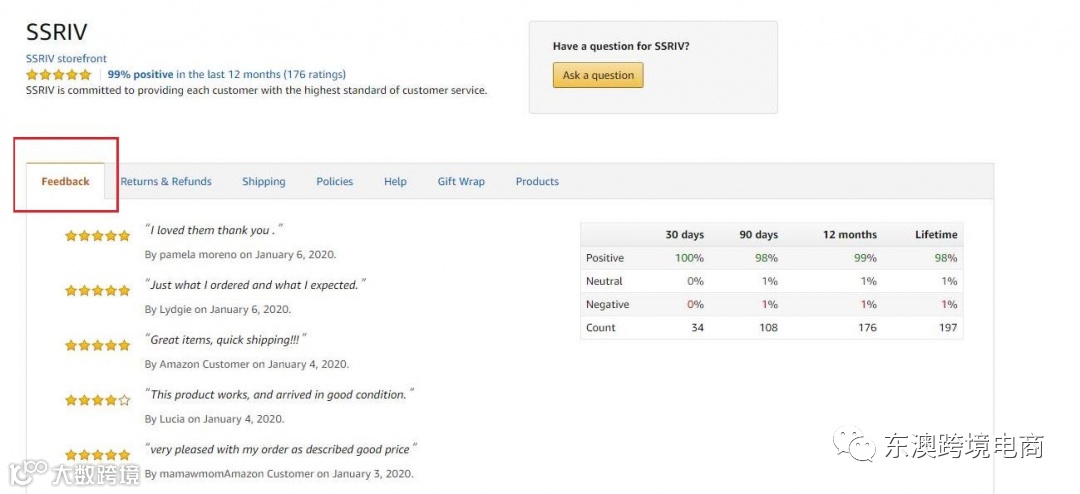
Task: Click the Lifetime column header
Action: (x=936, y=235)
